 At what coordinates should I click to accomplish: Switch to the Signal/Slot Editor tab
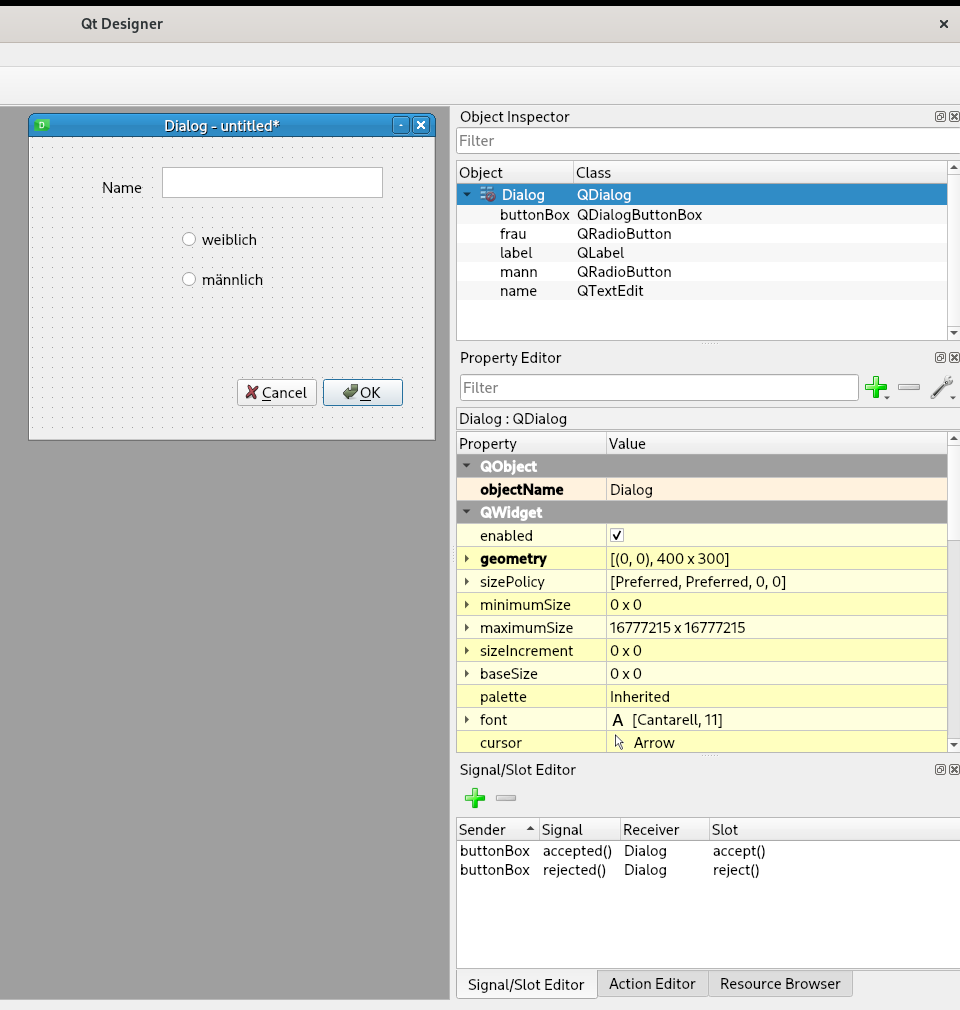526,985
